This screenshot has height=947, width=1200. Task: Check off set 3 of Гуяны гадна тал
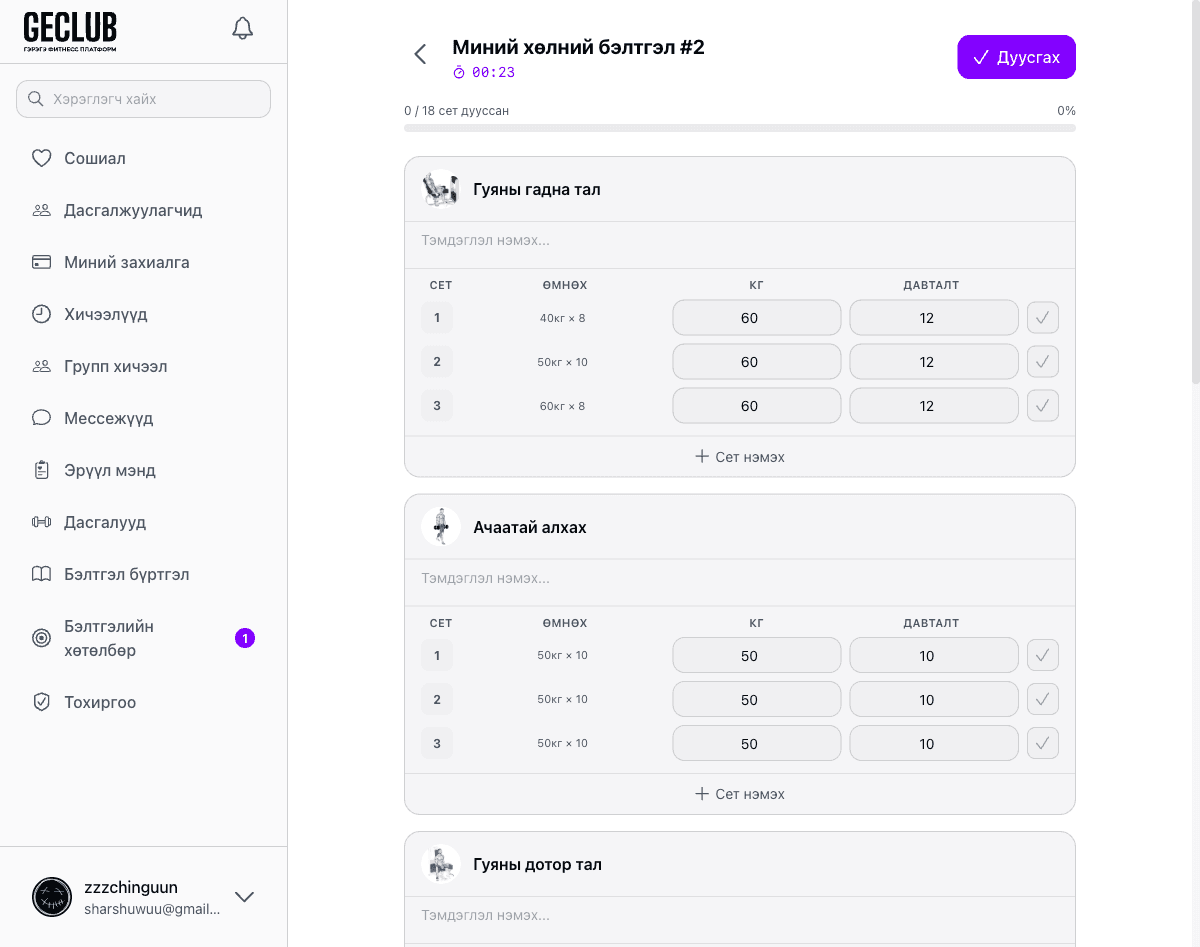(x=1042, y=406)
